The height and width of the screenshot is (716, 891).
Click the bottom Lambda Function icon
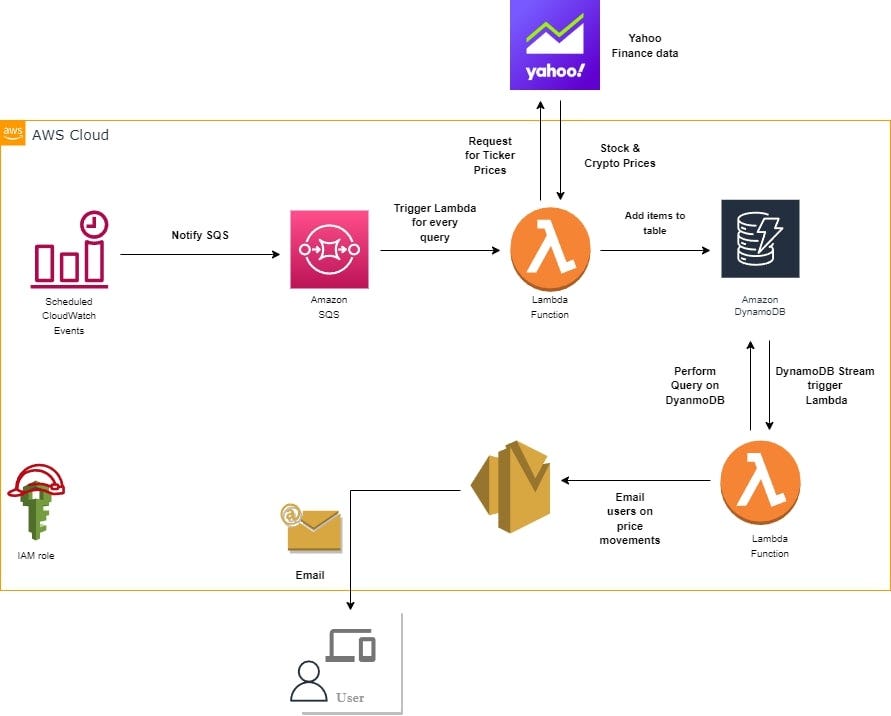point(760,482)
